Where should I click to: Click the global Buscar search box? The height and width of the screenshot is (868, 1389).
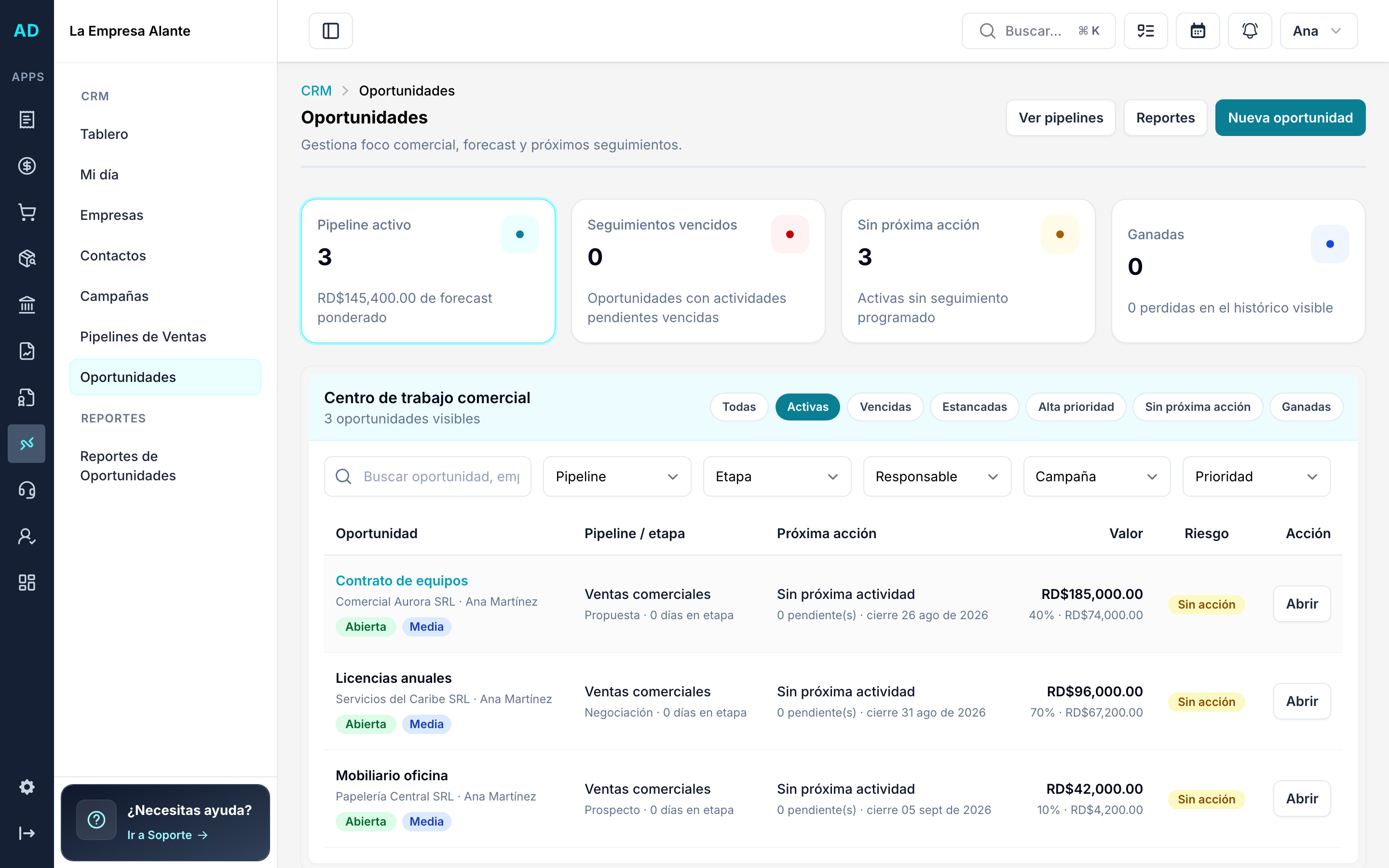pyautogui.click(x=1038, y=31)
